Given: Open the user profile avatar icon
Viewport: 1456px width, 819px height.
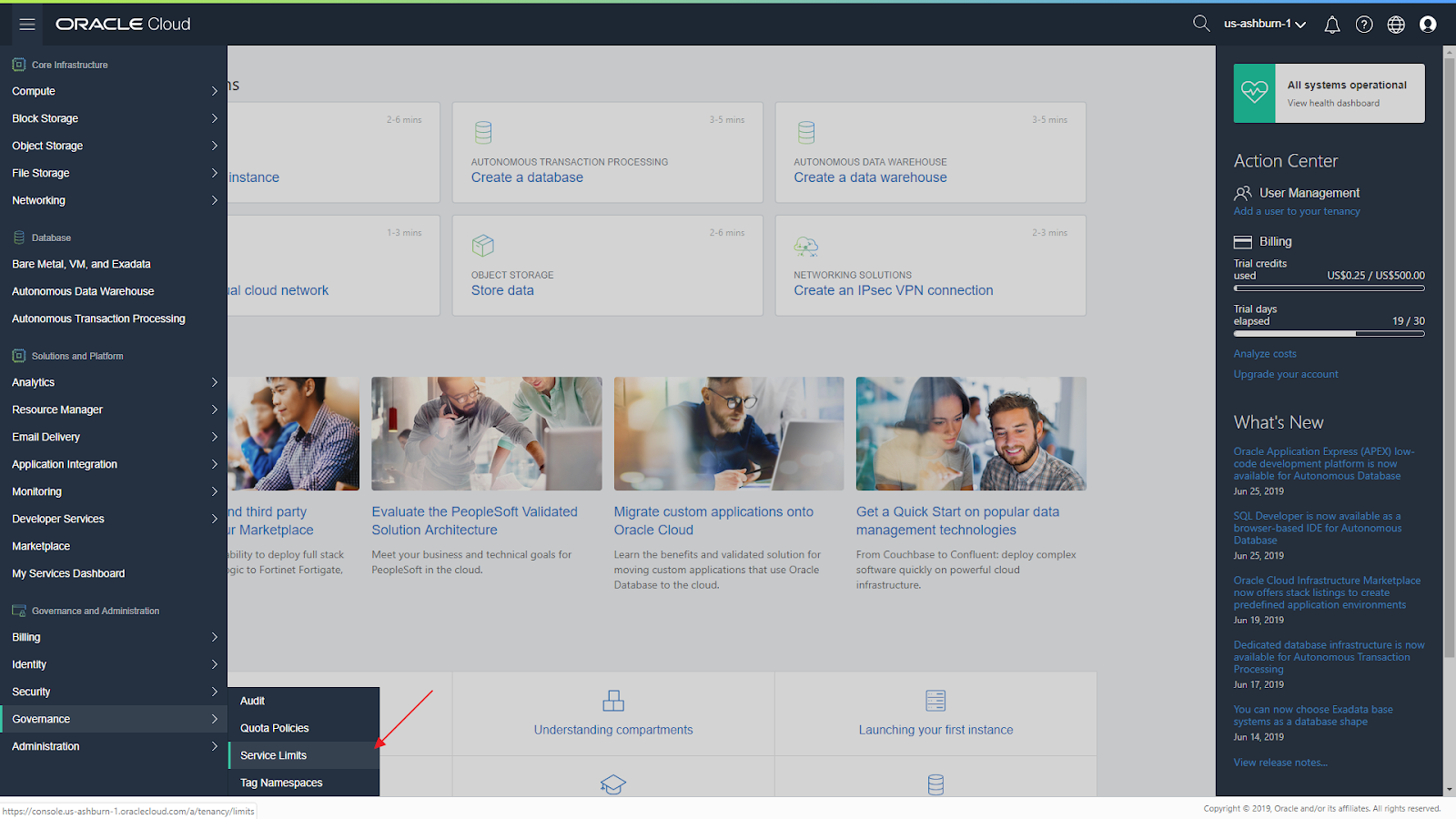Looking at the screenshot, I should click(x=1428, y=25).
